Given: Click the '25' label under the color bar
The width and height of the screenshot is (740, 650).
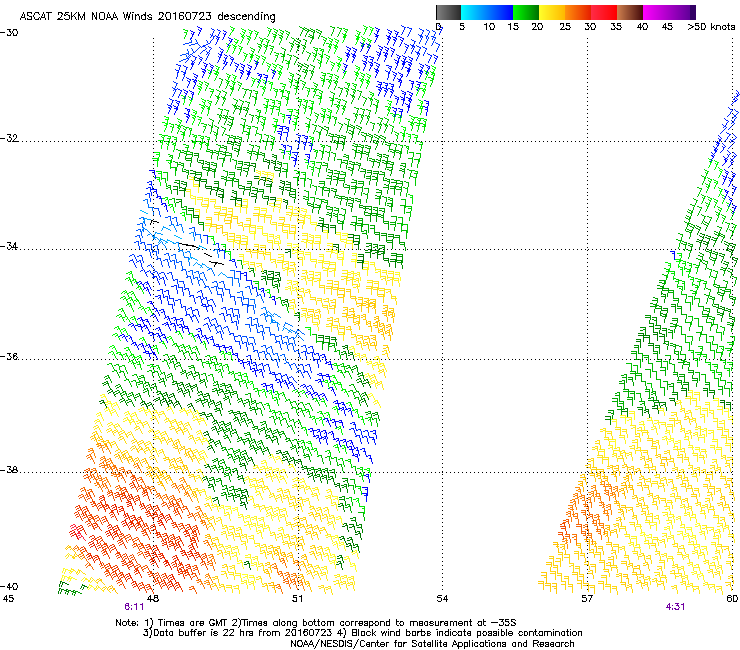Looking at the screenshot, I should click(565, 27).
